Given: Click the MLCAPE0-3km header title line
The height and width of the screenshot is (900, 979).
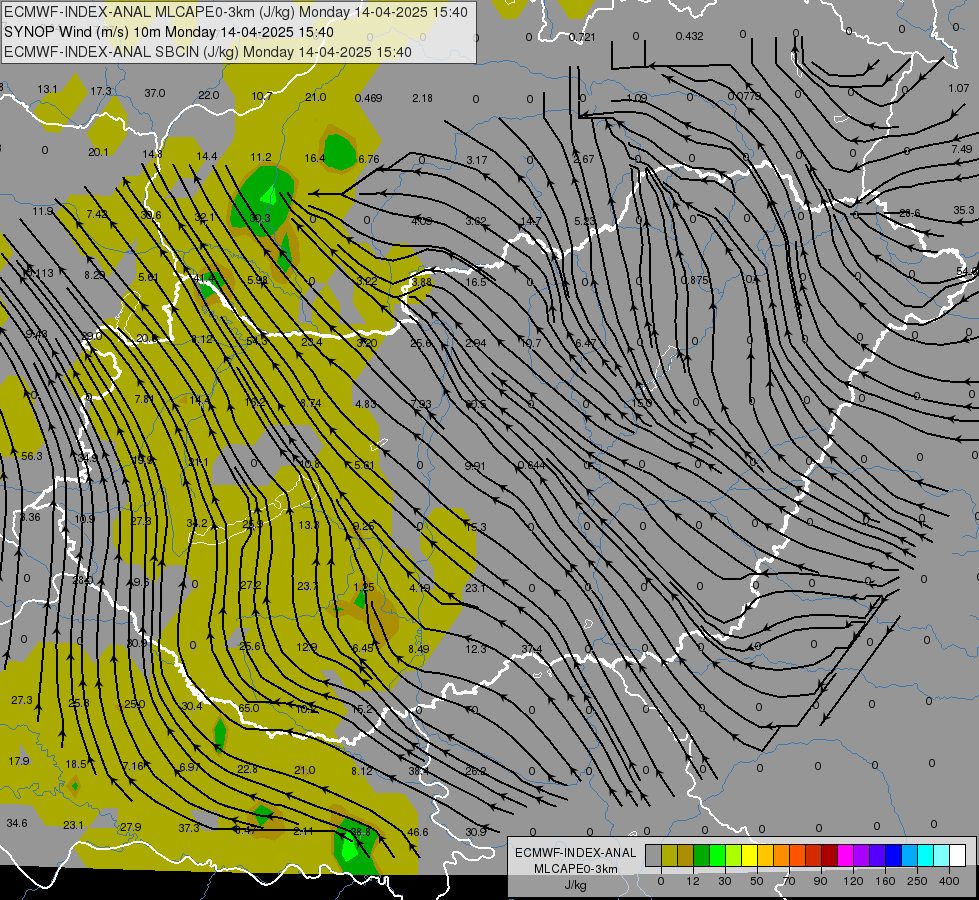Looking at the screenshot, I should pos(235,12).
